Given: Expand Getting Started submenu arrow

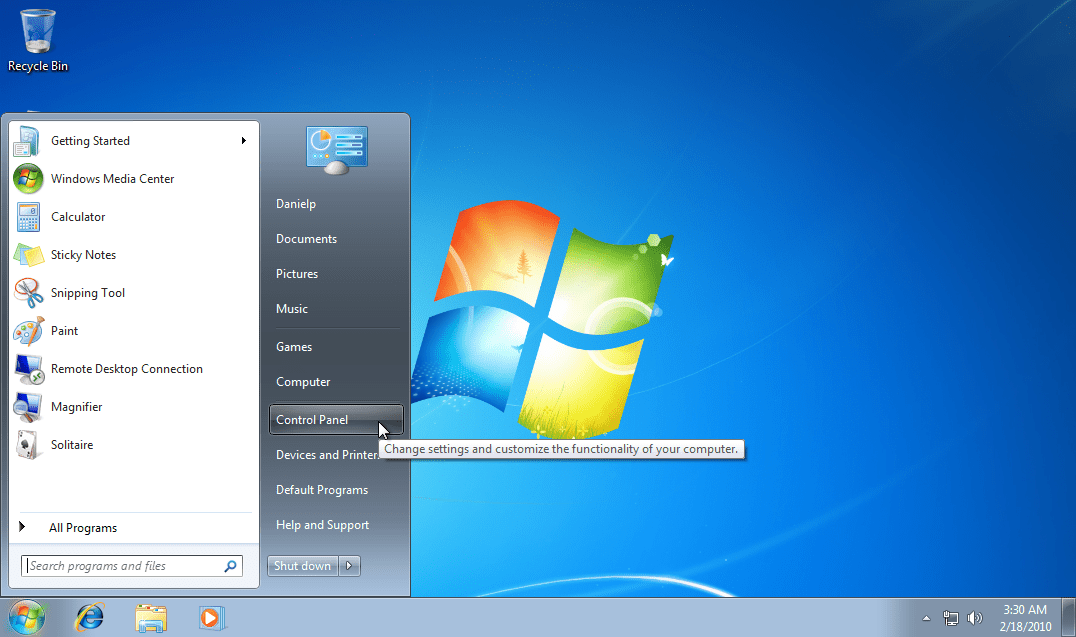Looking at the screenshot, I should point(244,141).
